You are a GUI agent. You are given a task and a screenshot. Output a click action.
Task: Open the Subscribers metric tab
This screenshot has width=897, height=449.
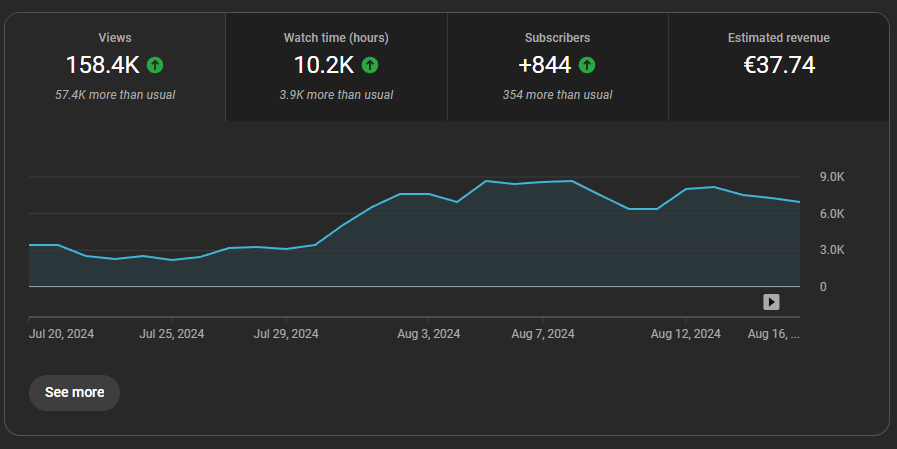(x=557, y=67)
